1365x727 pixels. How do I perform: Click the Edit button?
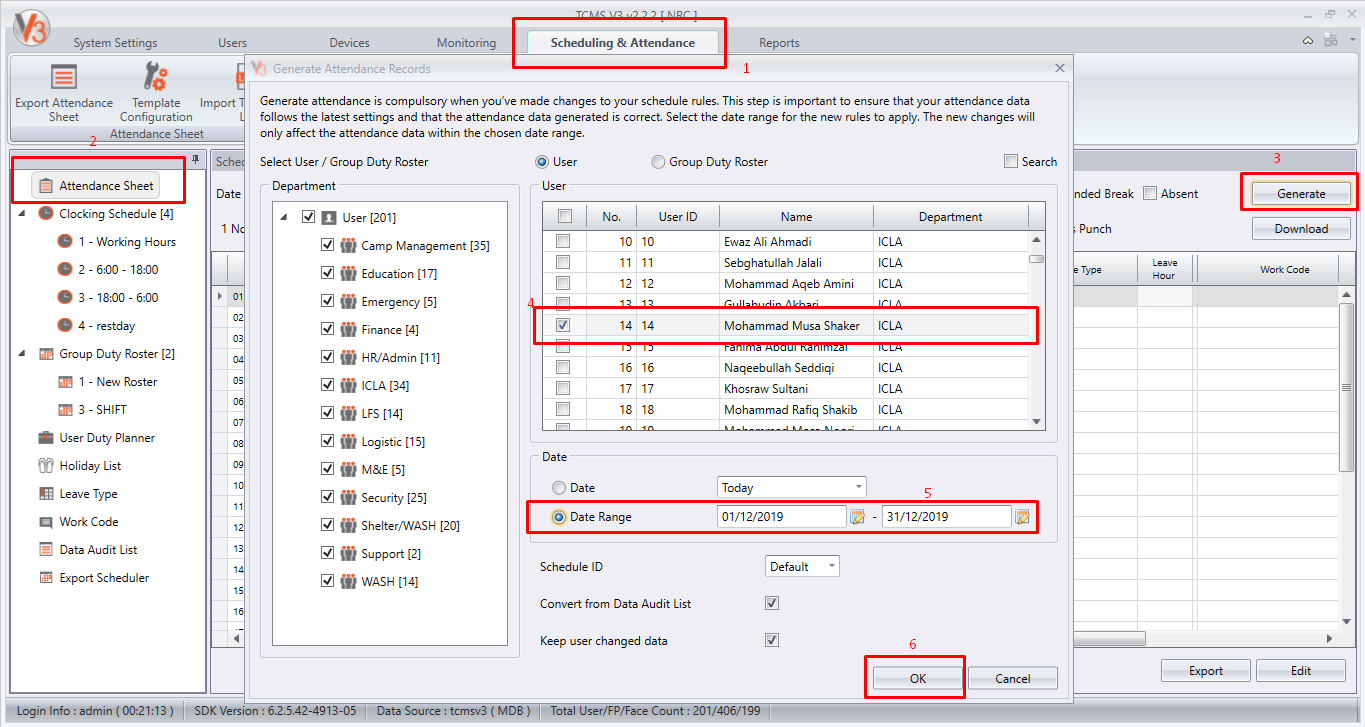click(x=1301, y=670)
